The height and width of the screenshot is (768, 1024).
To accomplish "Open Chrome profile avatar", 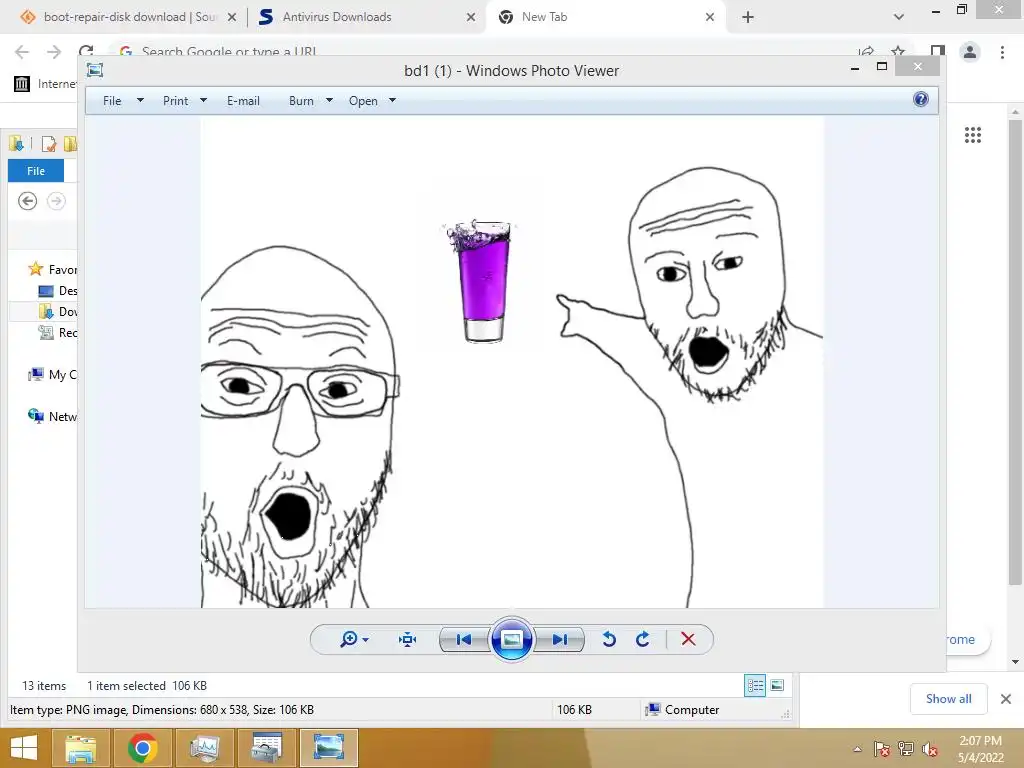I will [970, 52].
